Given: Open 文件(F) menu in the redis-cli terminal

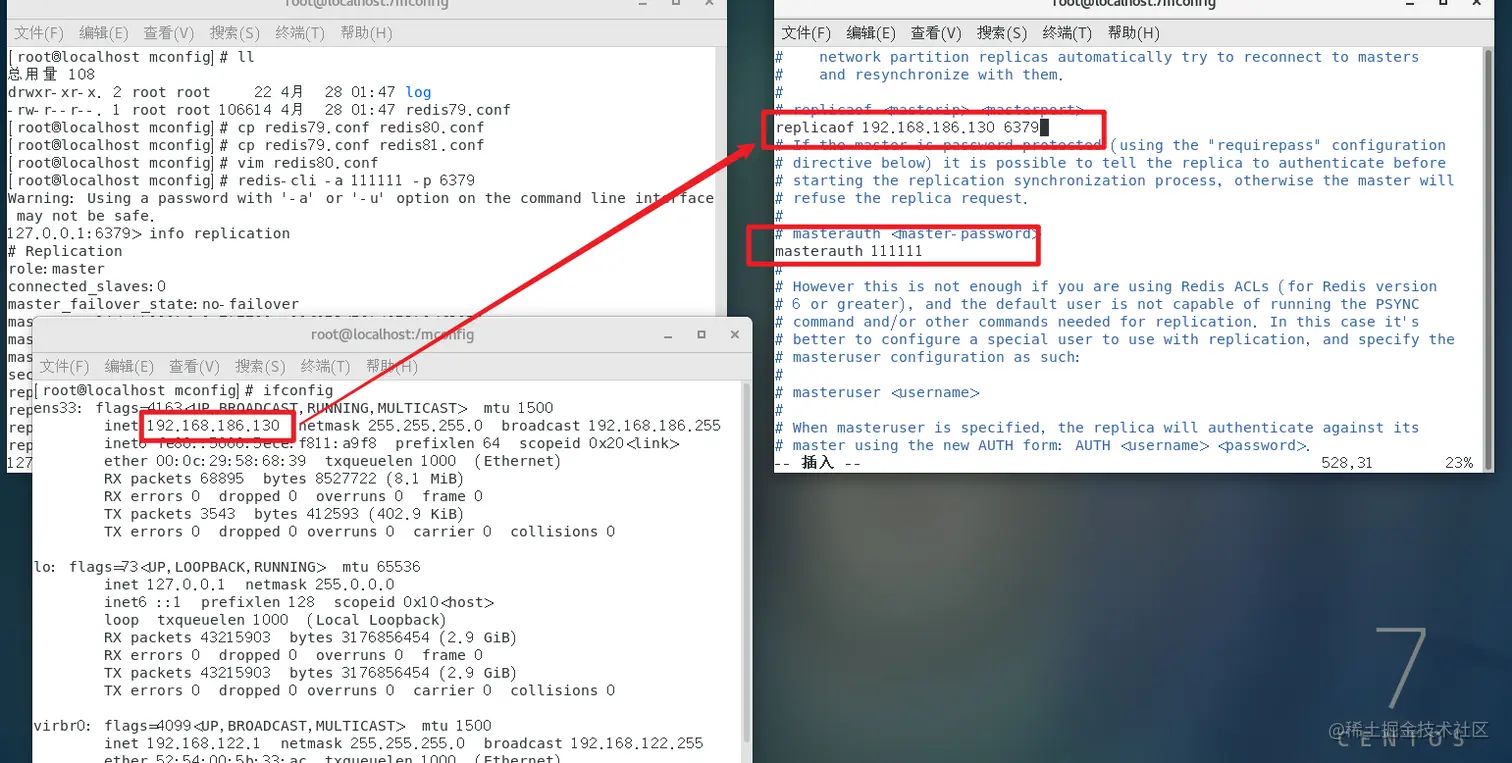Looking at the screenshot, I should tap(38, 33).
